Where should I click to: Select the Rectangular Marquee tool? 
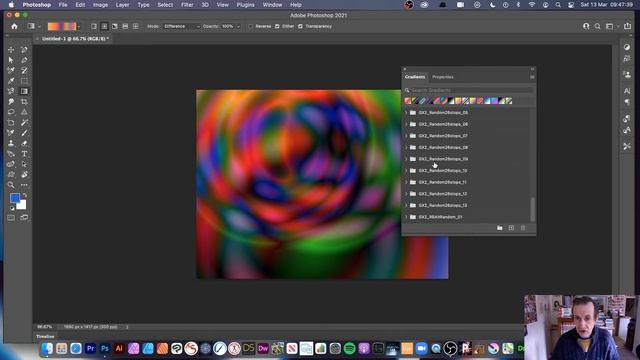[24, 80]
